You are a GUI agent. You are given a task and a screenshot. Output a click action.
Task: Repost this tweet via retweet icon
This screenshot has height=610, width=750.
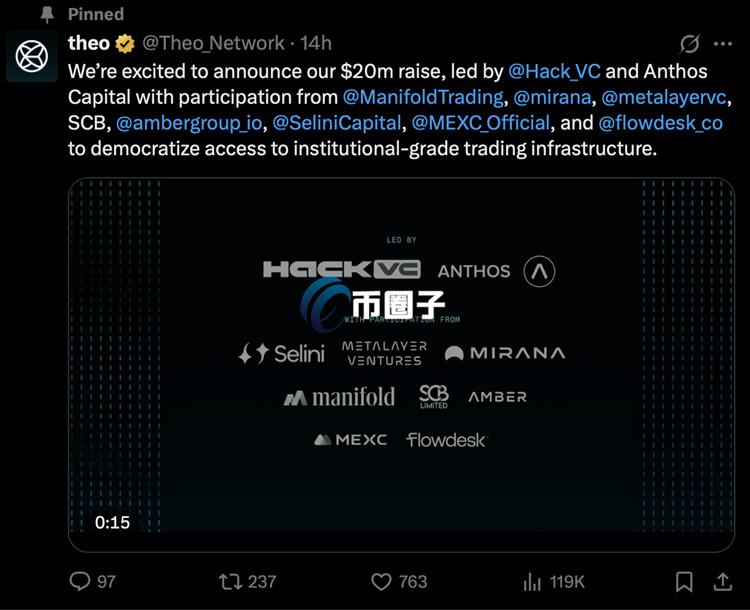[x=230, y=581]
